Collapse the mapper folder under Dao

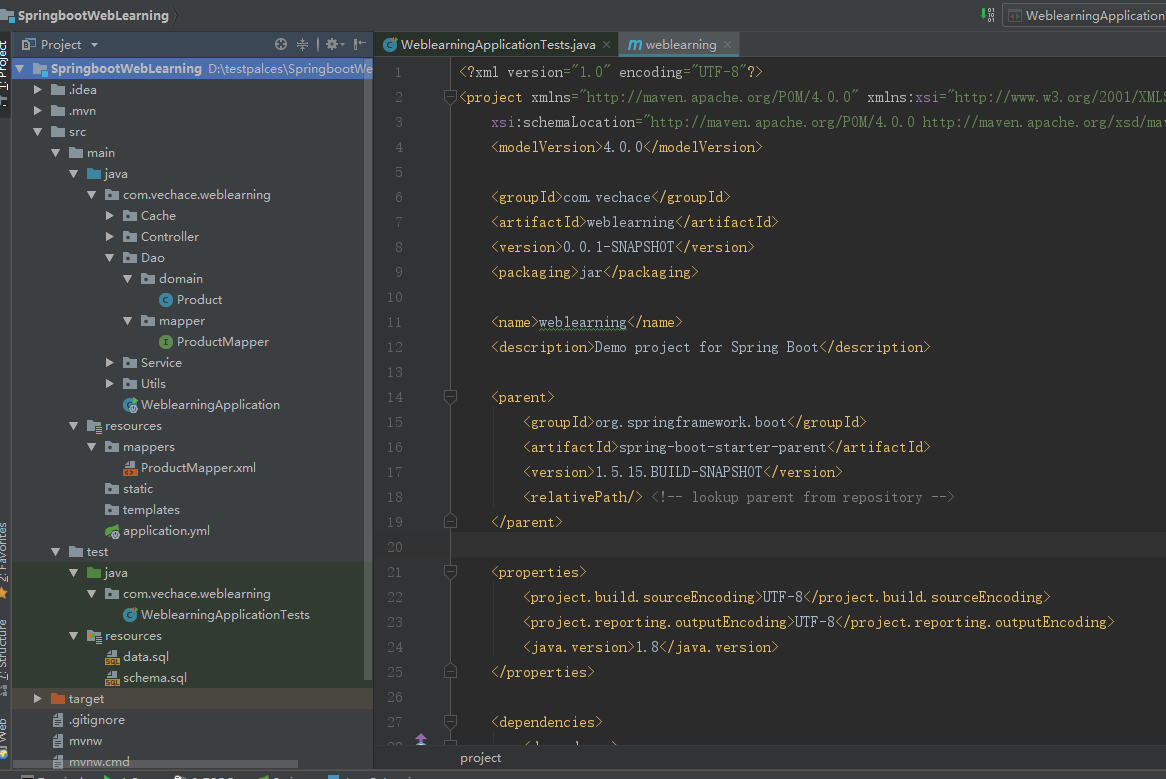128,321
